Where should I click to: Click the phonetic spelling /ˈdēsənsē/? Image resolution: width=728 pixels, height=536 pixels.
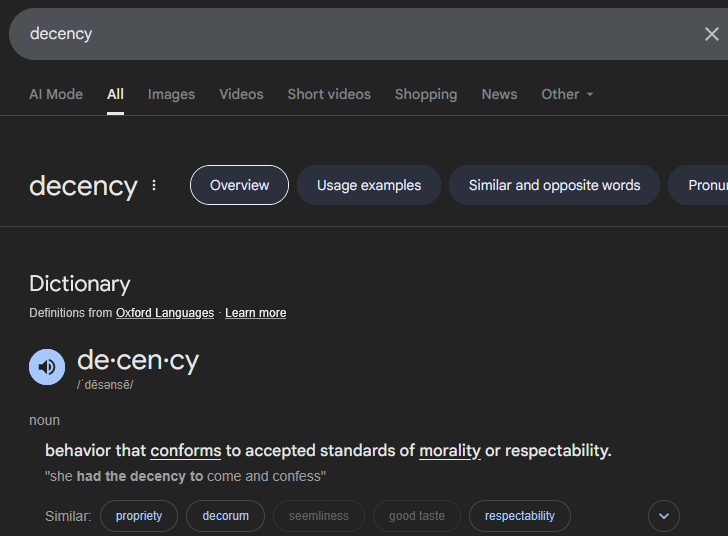[x=105, y=385]
